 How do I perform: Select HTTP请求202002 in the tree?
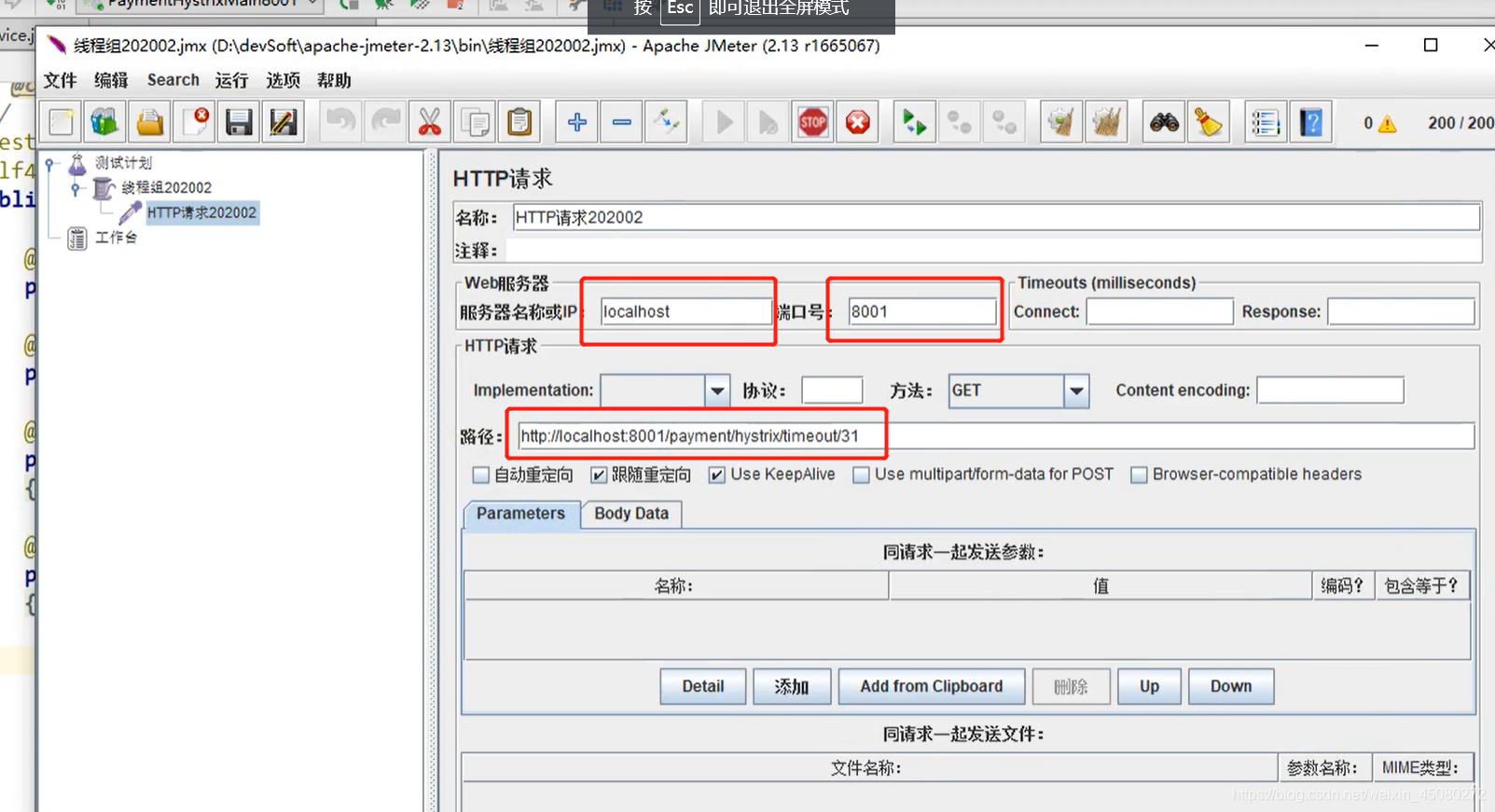(201, 213)
